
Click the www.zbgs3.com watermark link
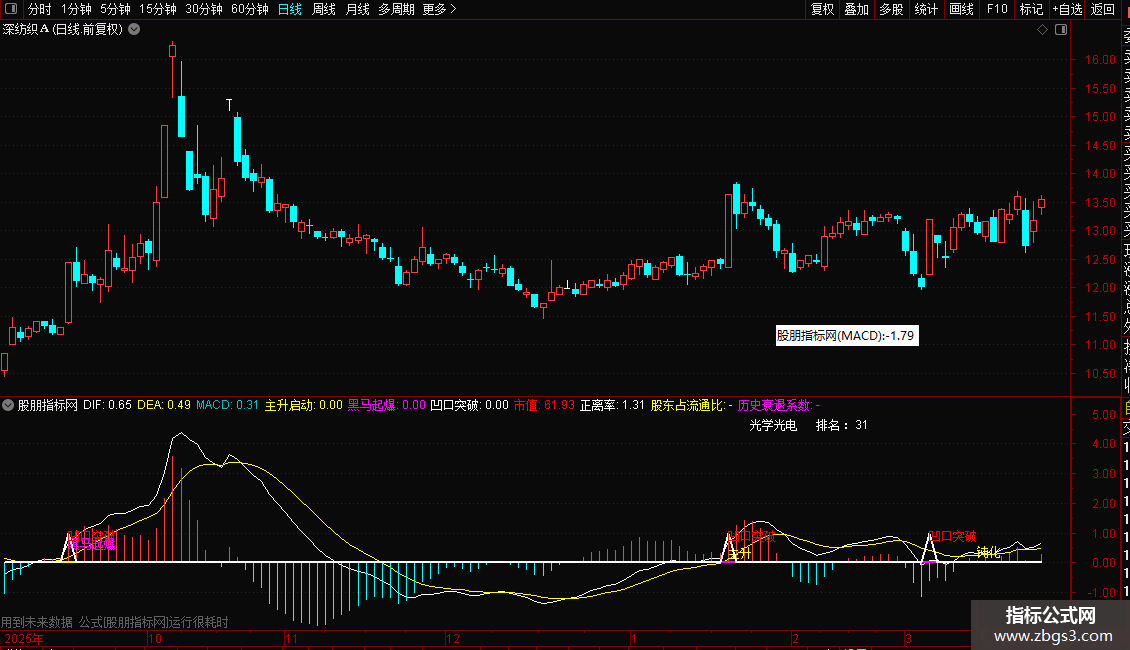[x=1053, y=636]
